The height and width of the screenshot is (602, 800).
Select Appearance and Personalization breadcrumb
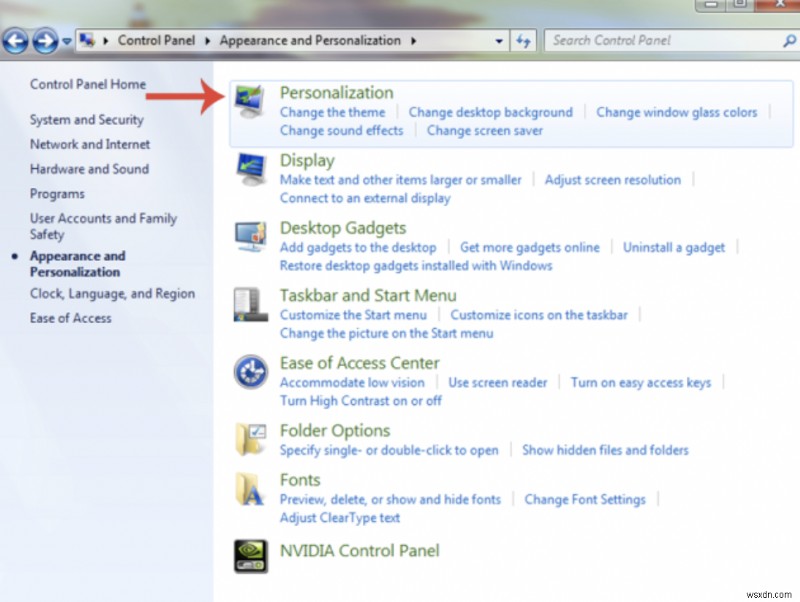pyautogui.click(x=310, y=40)
